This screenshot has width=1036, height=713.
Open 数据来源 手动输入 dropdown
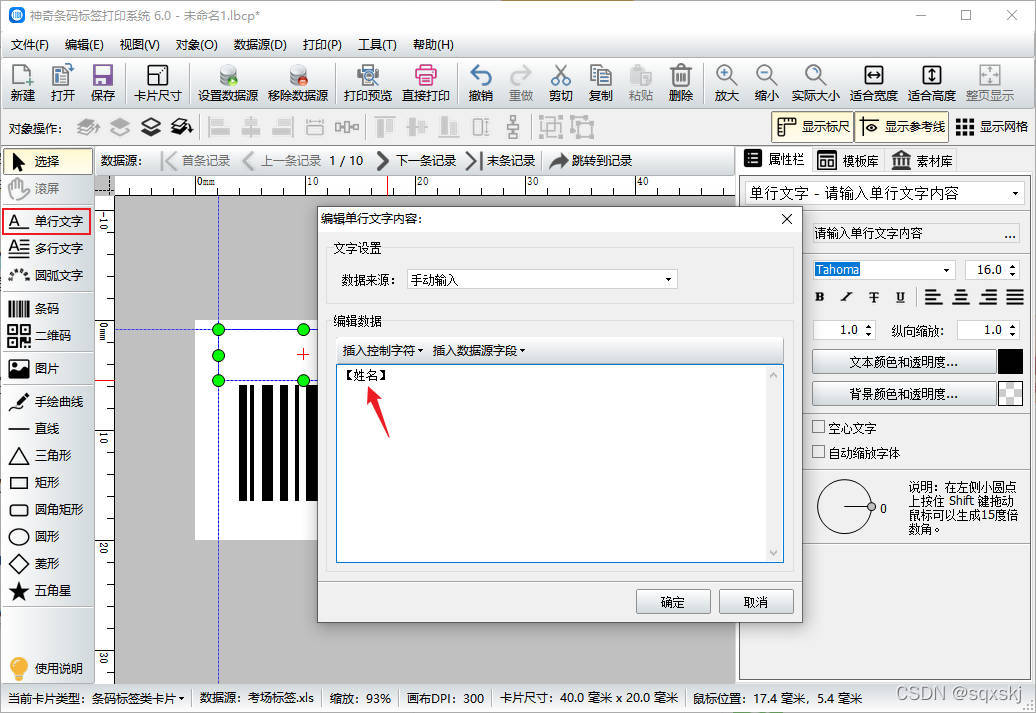(x=542, y=280)
